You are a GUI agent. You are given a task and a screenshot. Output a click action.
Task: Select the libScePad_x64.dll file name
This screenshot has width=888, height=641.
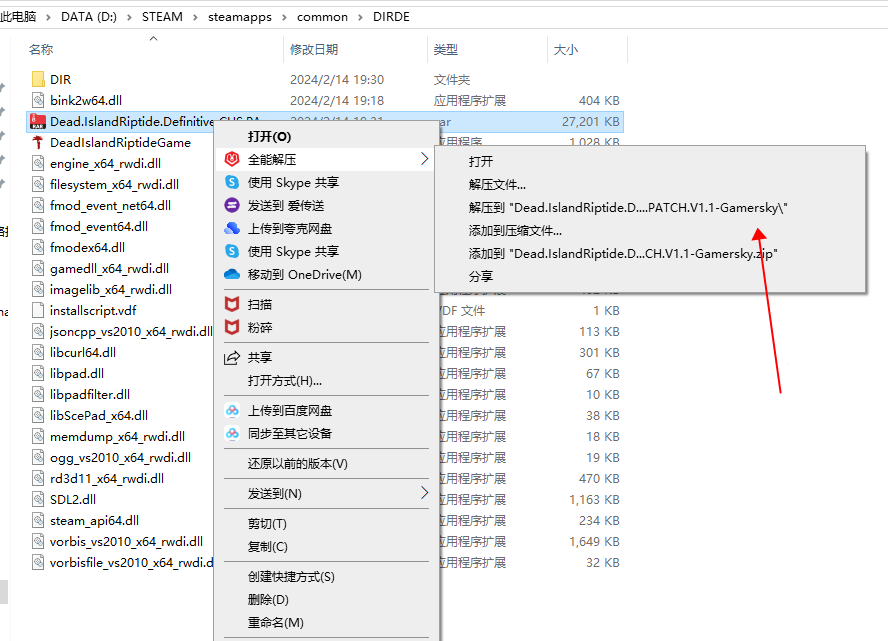99,415
